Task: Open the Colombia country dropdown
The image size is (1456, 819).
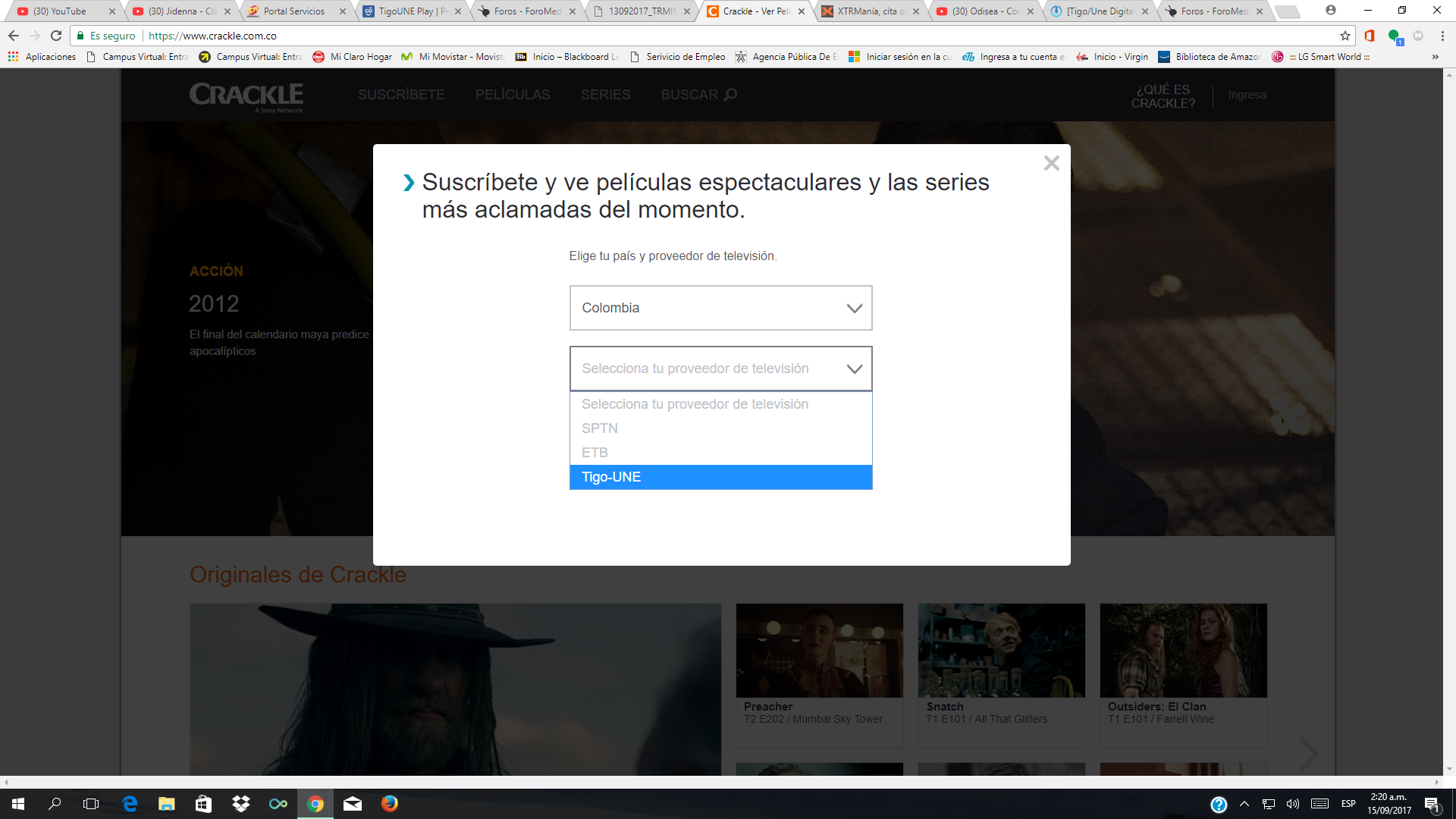Action: tap(720, 308)
